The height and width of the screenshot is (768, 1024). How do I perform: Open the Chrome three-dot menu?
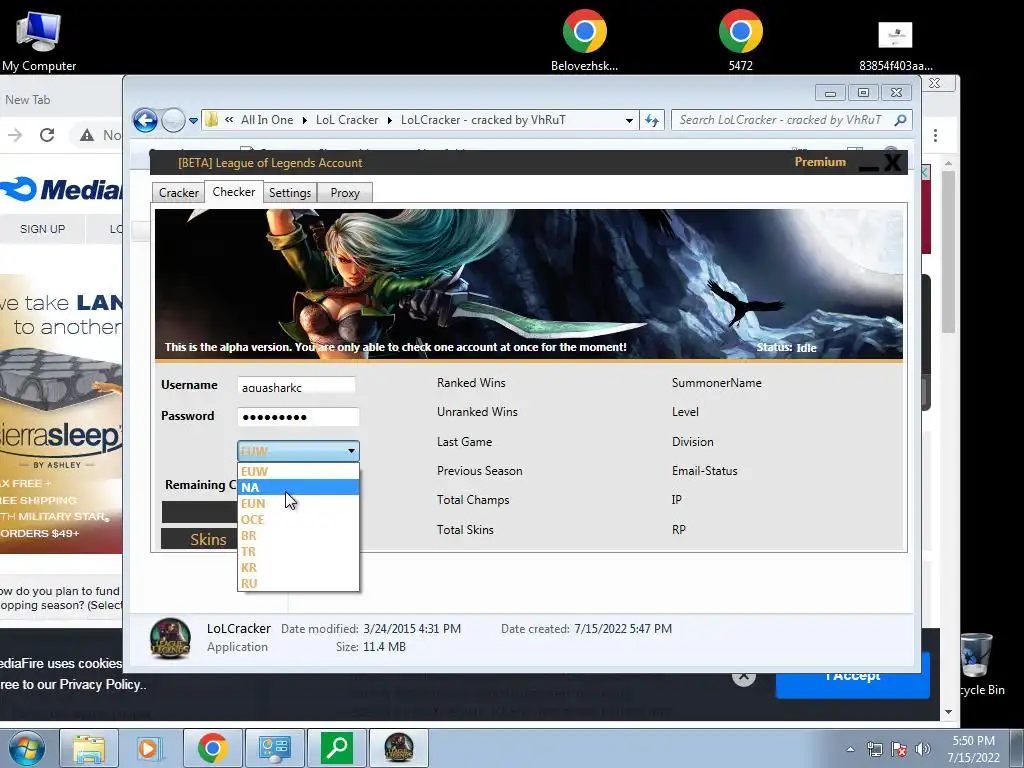click(935, 135)
